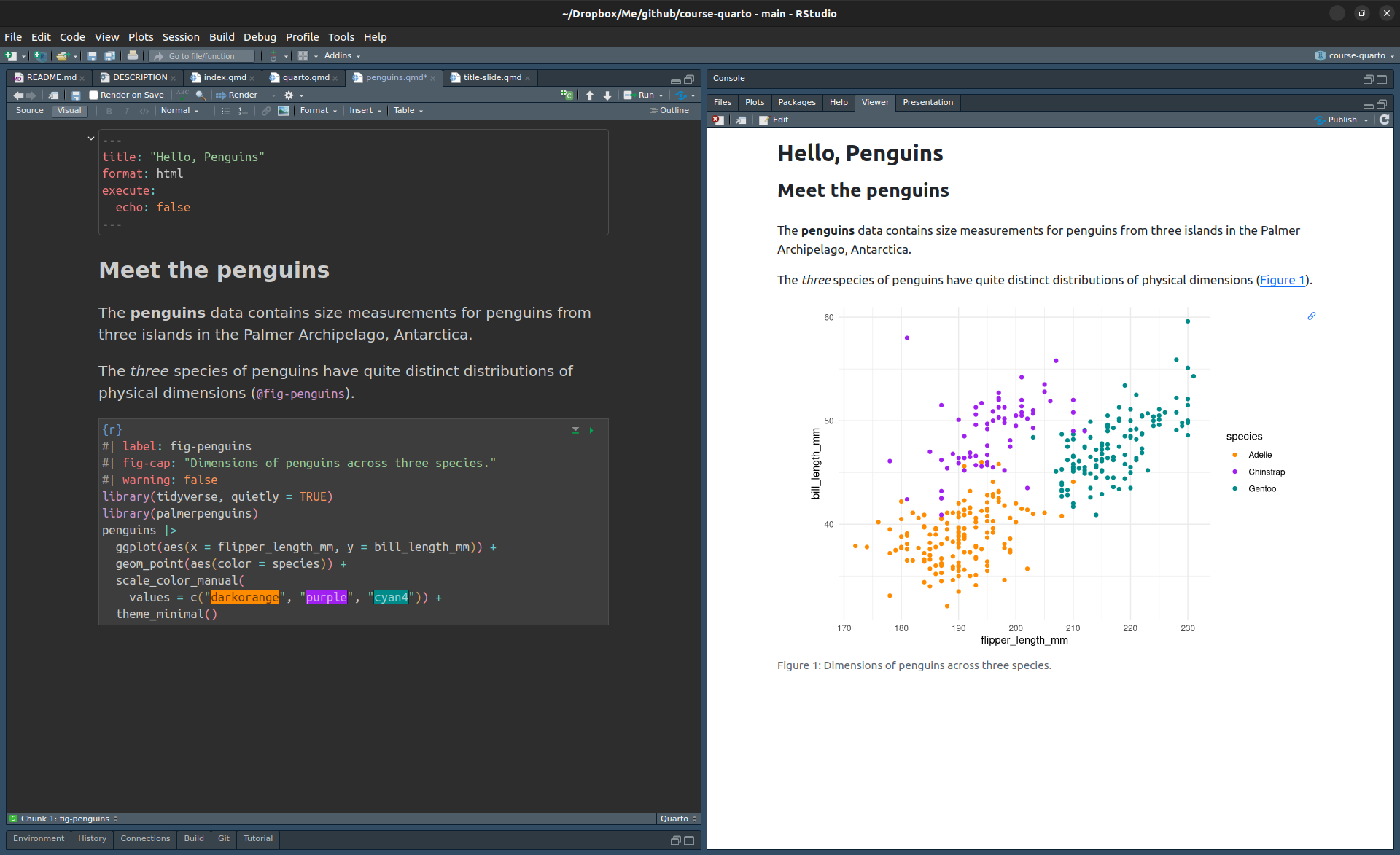Open the Format dropdown menu
The width and height of the screenshot is (1400, 855).
click(318, 111)
